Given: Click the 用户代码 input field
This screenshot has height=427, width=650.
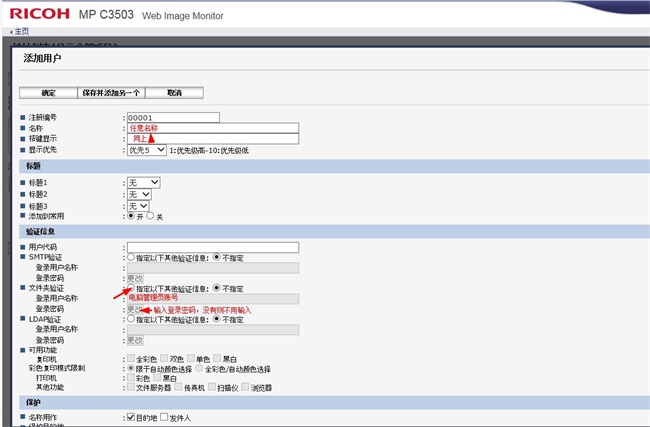Looking at the screenshot, I should click(x=212, y=247).
